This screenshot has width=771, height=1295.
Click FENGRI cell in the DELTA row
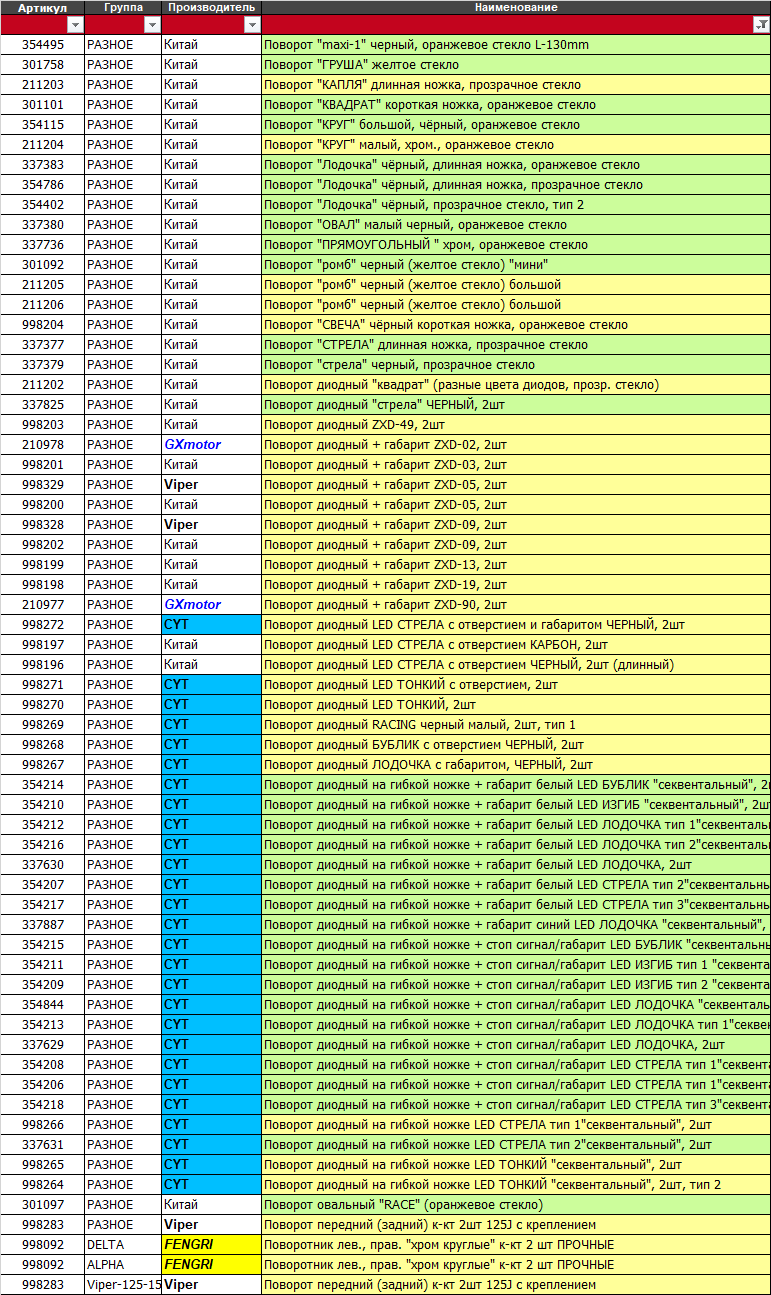tap(211, 1245)
